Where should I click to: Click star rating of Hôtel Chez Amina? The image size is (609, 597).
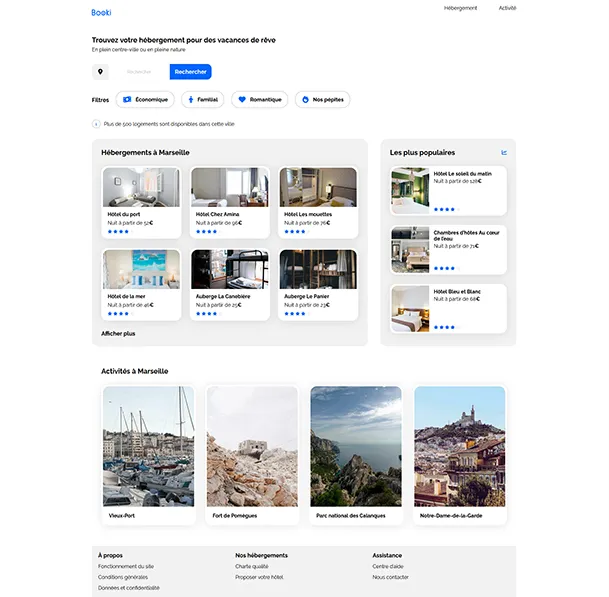click(209, 231)
